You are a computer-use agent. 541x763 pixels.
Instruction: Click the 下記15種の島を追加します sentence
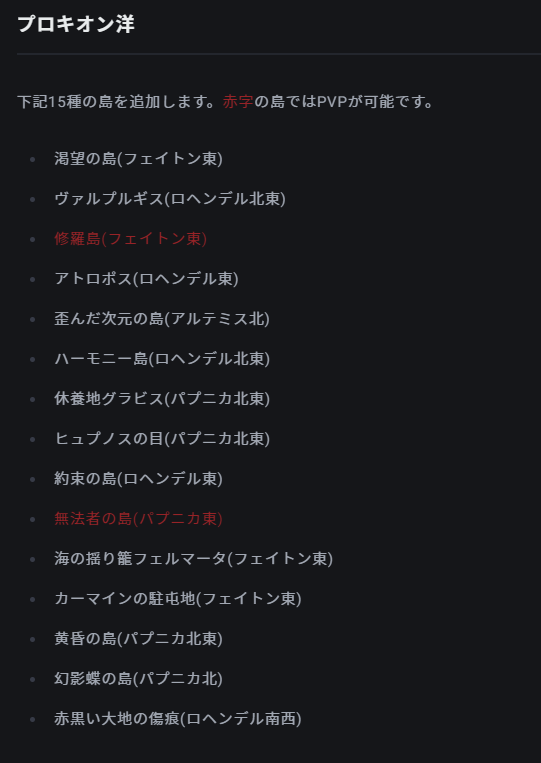[117, 102]
